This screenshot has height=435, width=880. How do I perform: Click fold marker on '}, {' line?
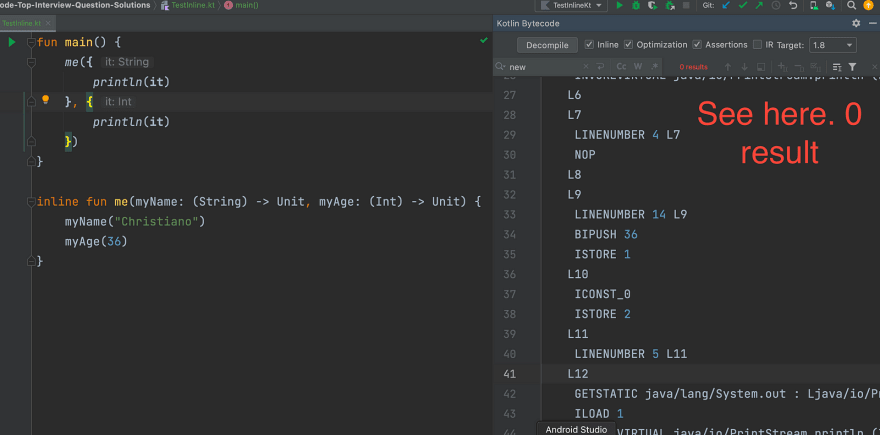tap(31, 102)
